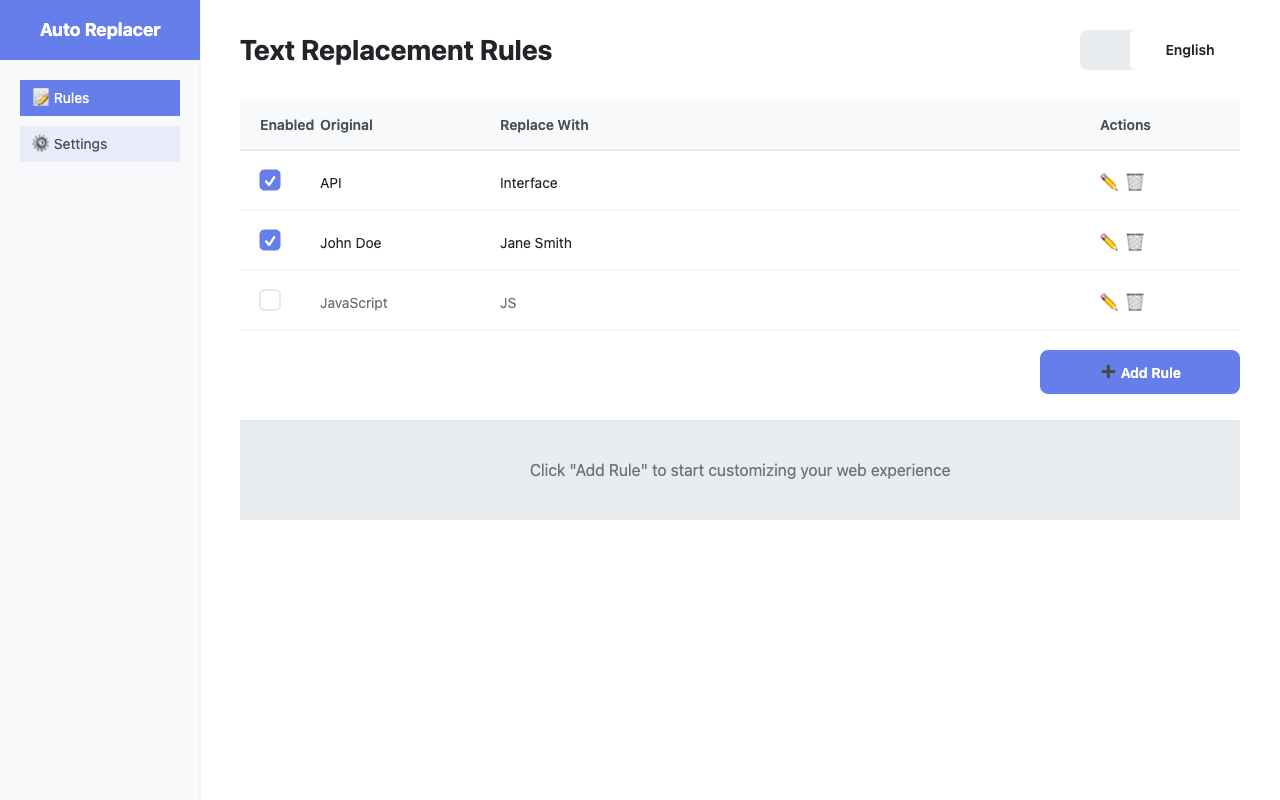
Task: Click the Auto Replacer header title
Action: (x=100, y=30)
